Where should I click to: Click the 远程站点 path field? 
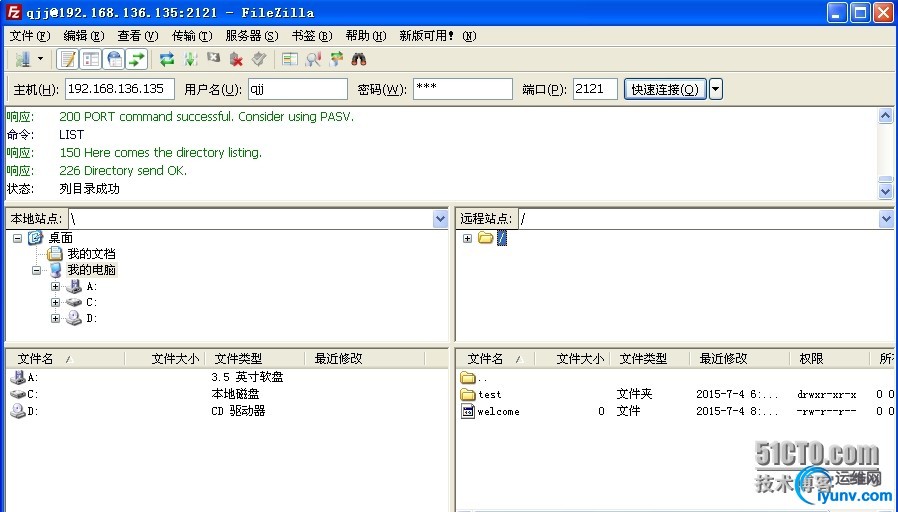tap(698, 219)
